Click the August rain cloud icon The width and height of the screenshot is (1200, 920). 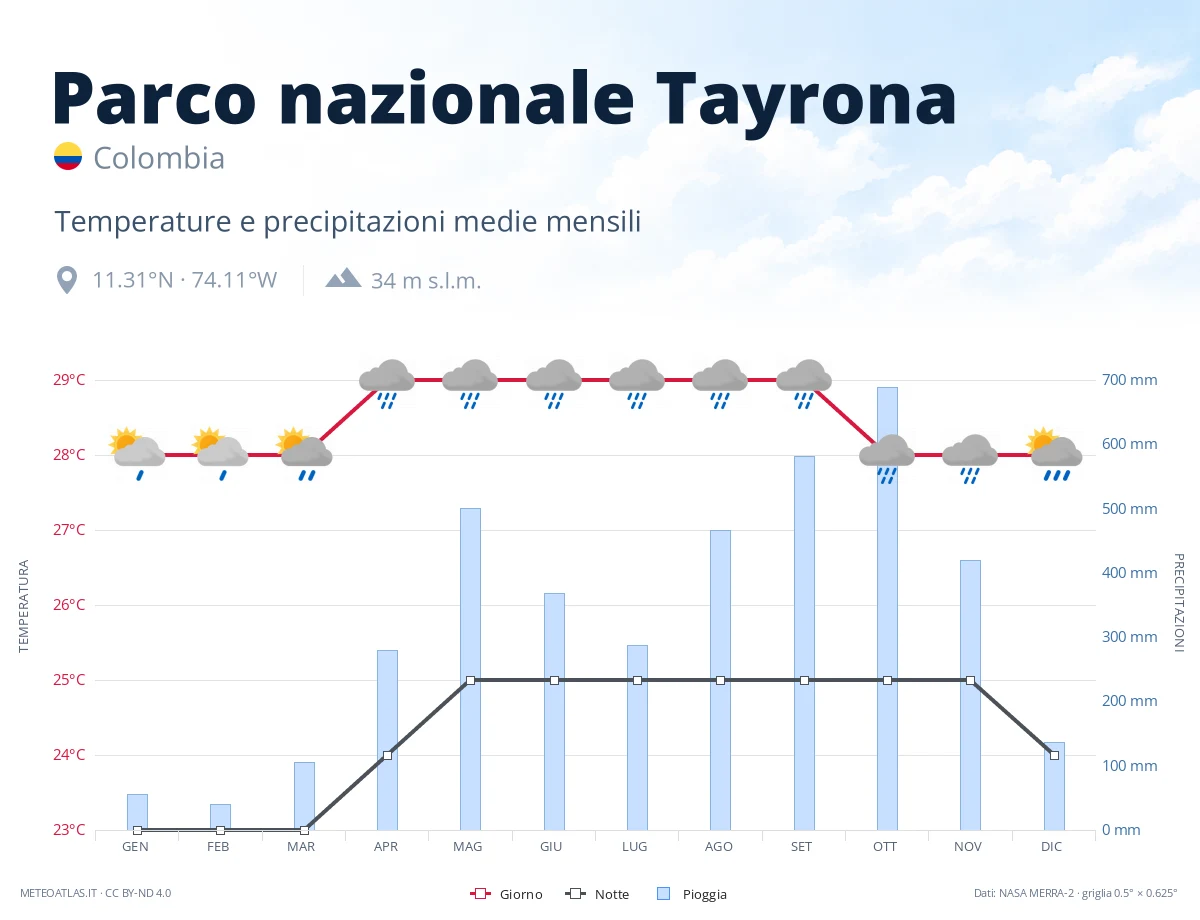pyautogui.click(x=720, y=385)
